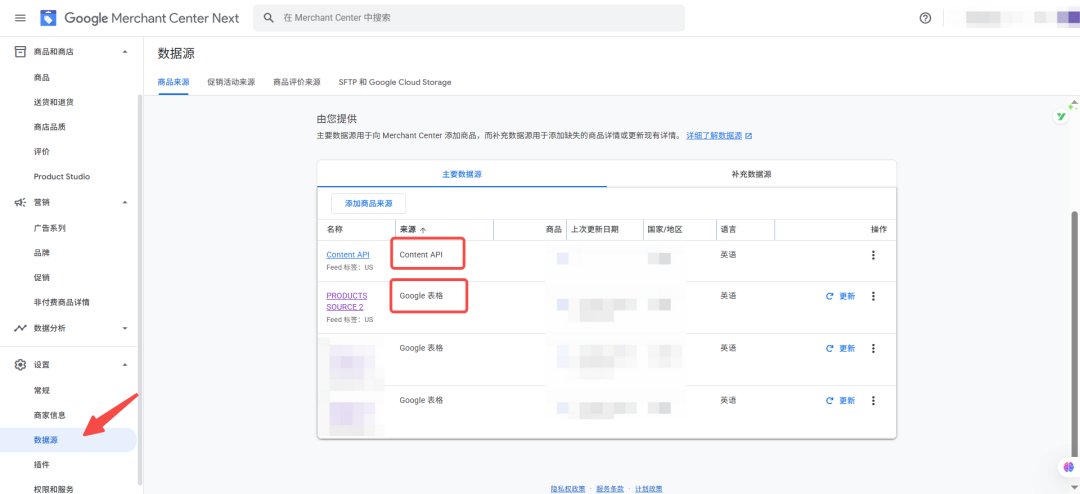Click 英语 in the Content API row
1080x494 pixels.
(x=728, y=255)
